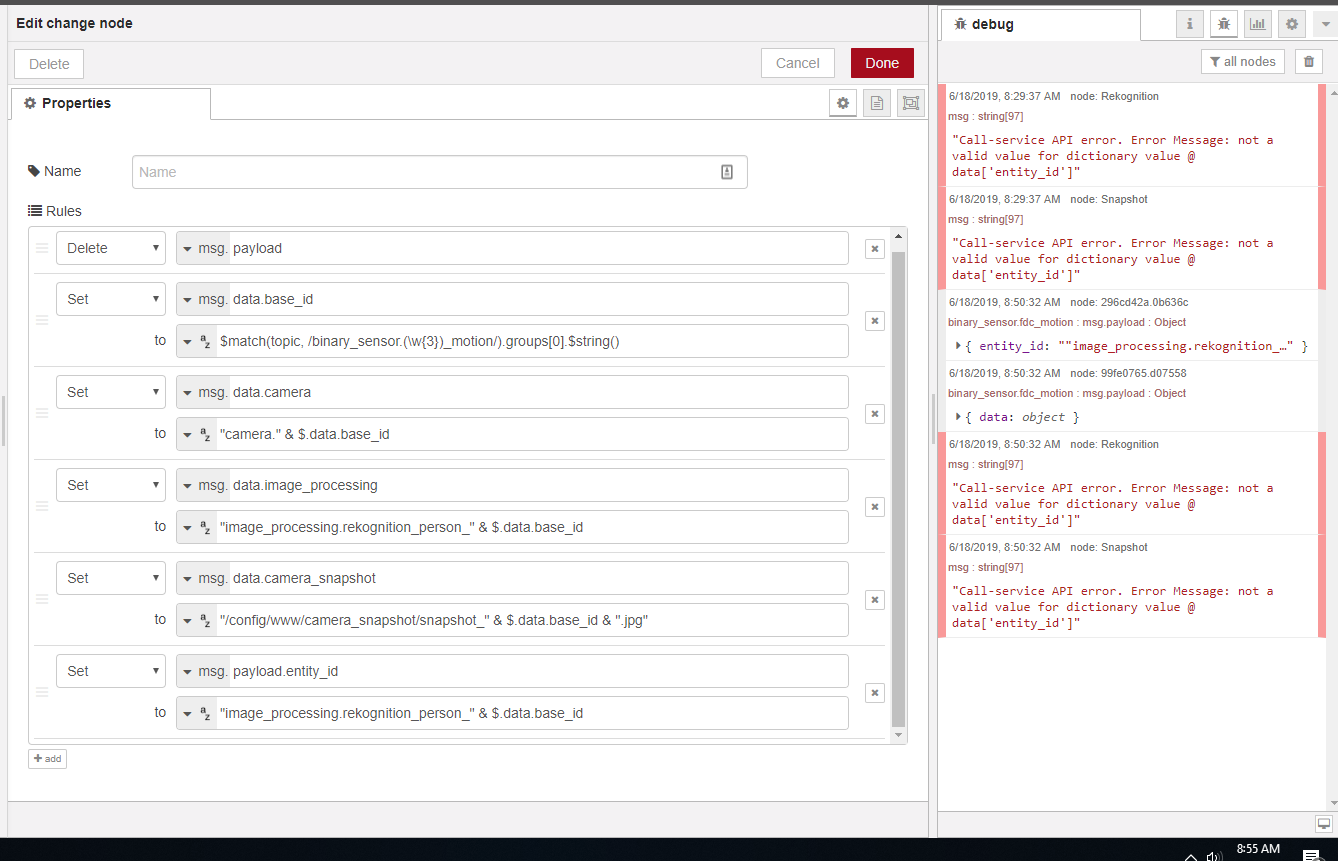The width and height of the screenshot is (1338, 861).
Task: Open the debug bug sidebar tab icon
Action: click(x=1224, y=24)
